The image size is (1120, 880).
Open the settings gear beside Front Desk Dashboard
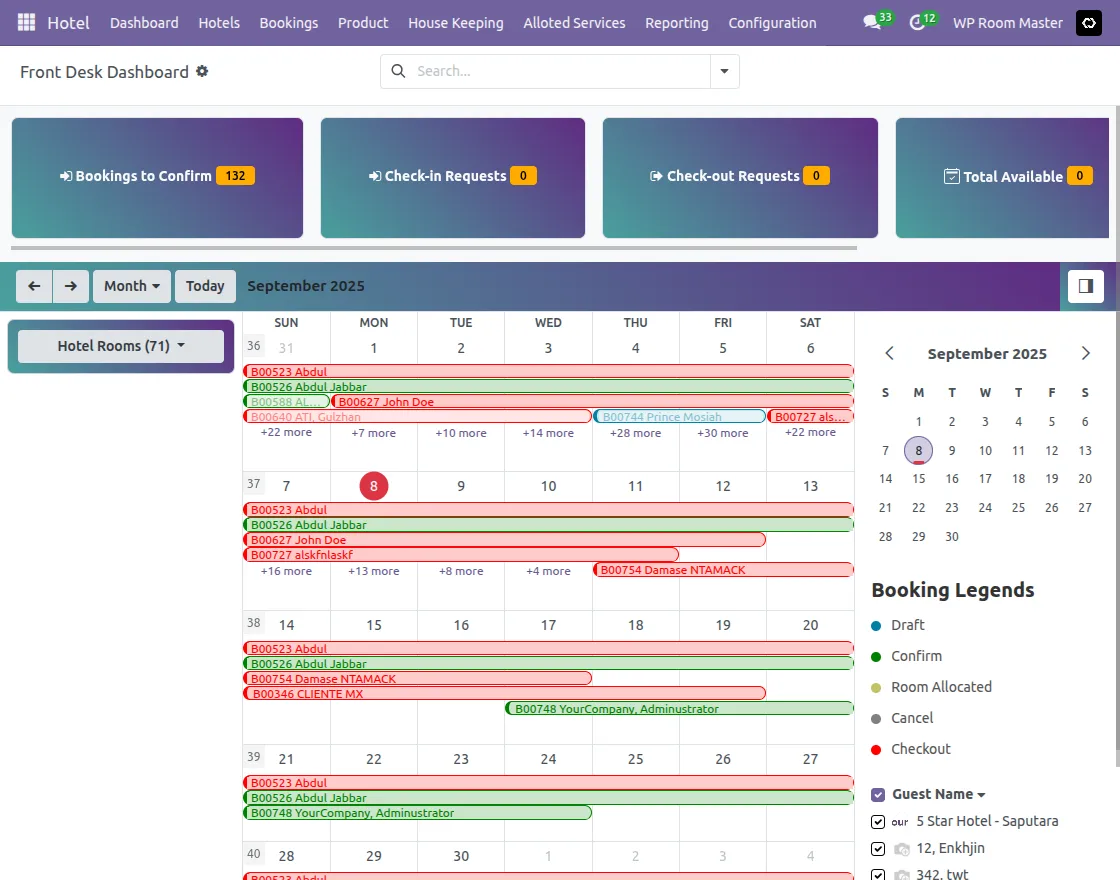tap(201, 71)
